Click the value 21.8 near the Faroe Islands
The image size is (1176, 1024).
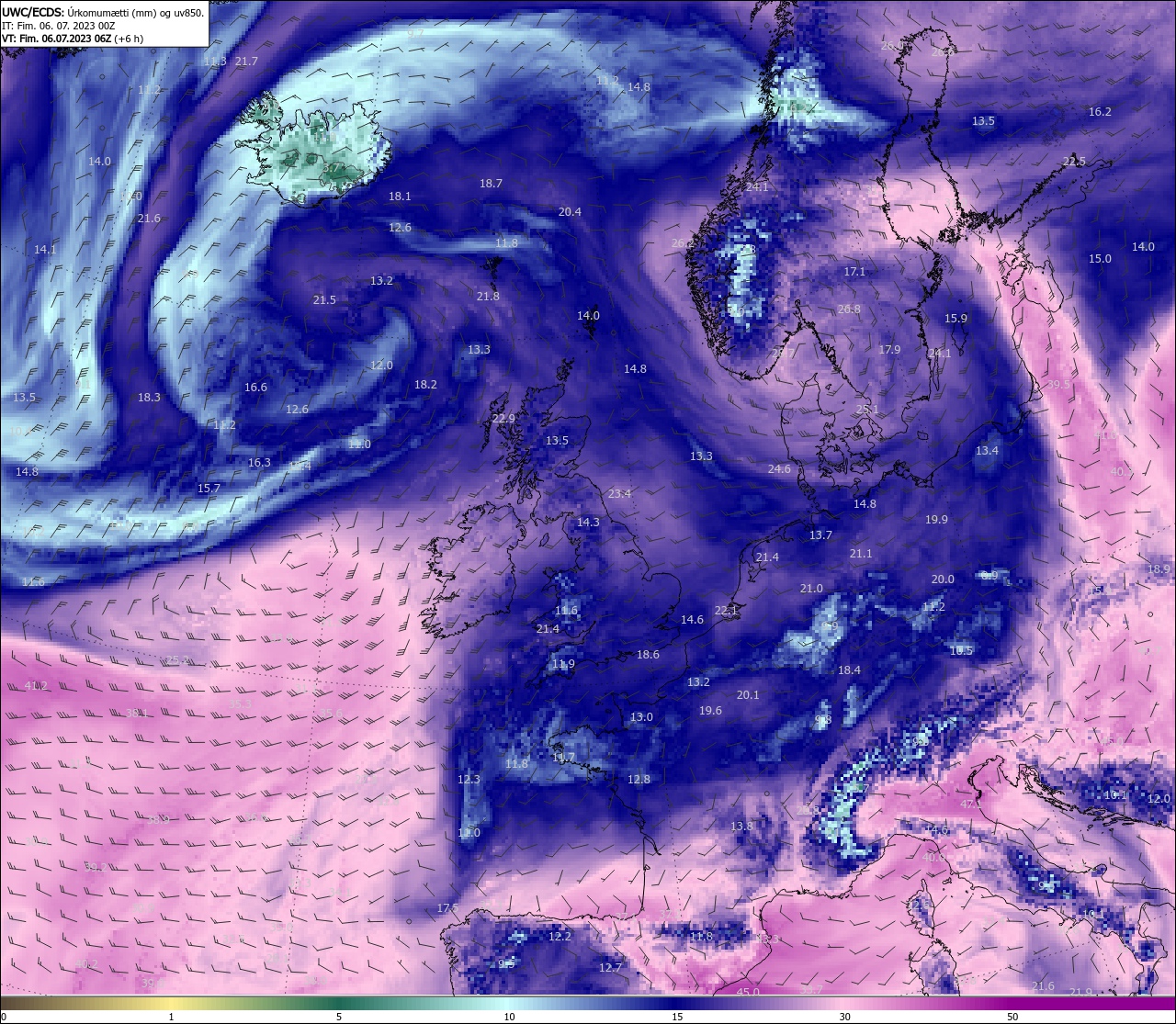(x=488, y=297)
